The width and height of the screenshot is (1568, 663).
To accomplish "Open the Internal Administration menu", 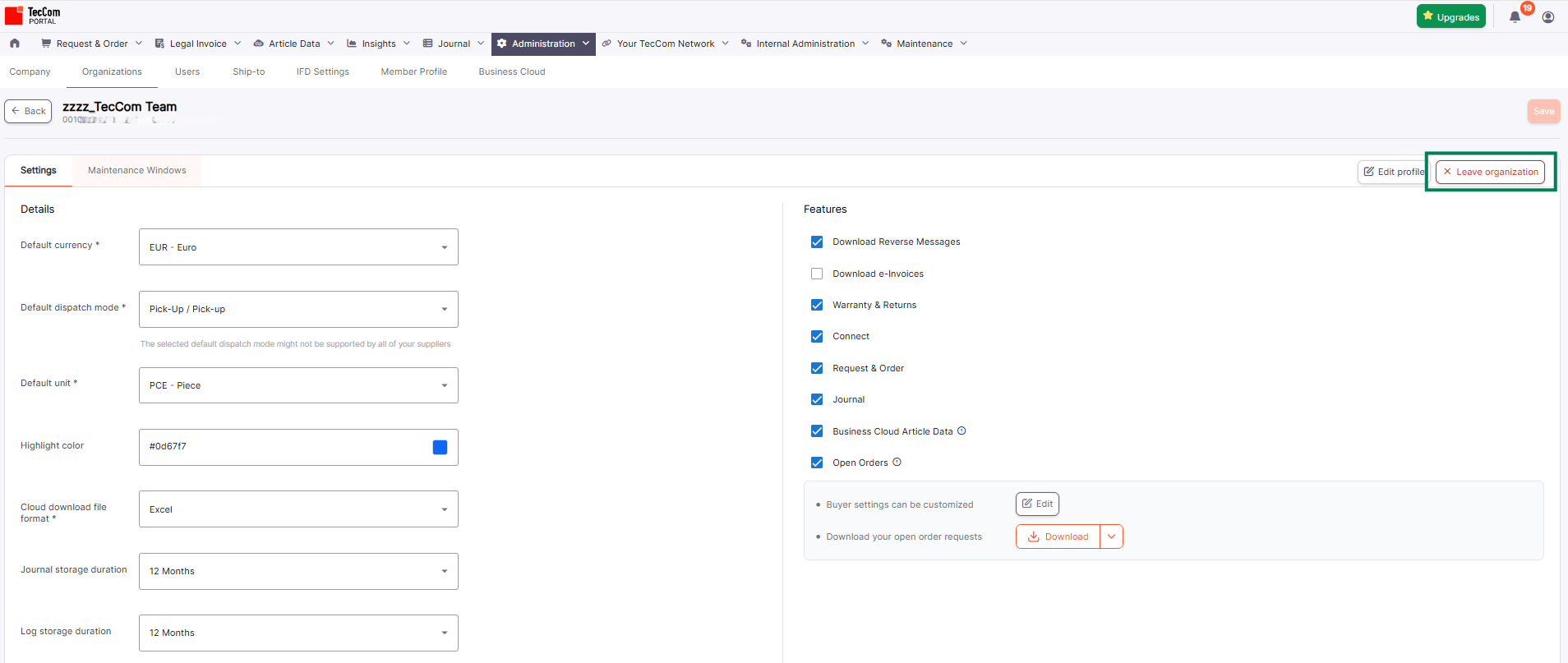I will tap(805, 44).
